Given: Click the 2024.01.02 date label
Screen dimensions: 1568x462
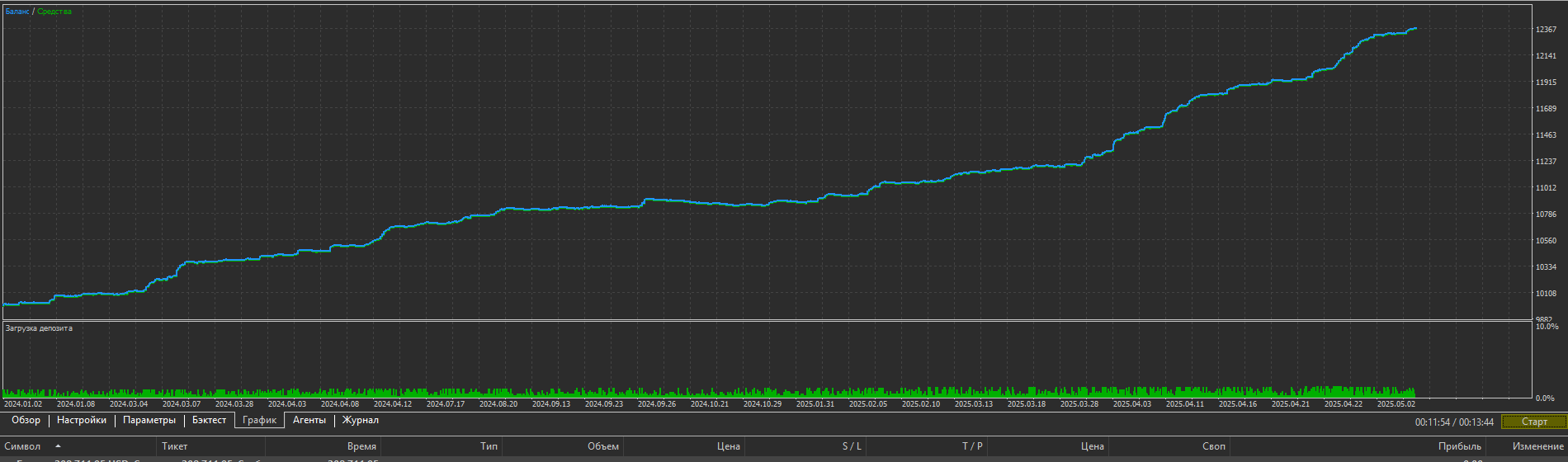Looking at the screenshot, I should click(x=23, y=404).
